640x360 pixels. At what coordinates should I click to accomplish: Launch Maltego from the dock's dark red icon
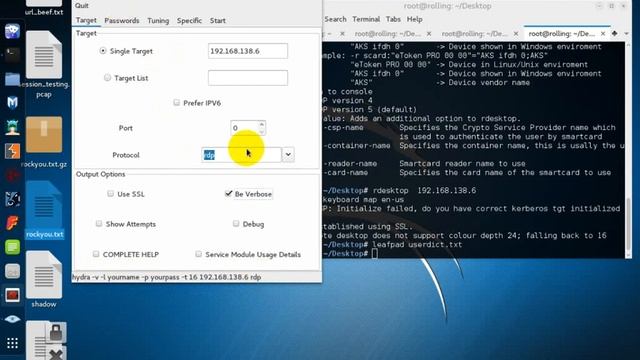pyautogui.click(x=12, y=176)
